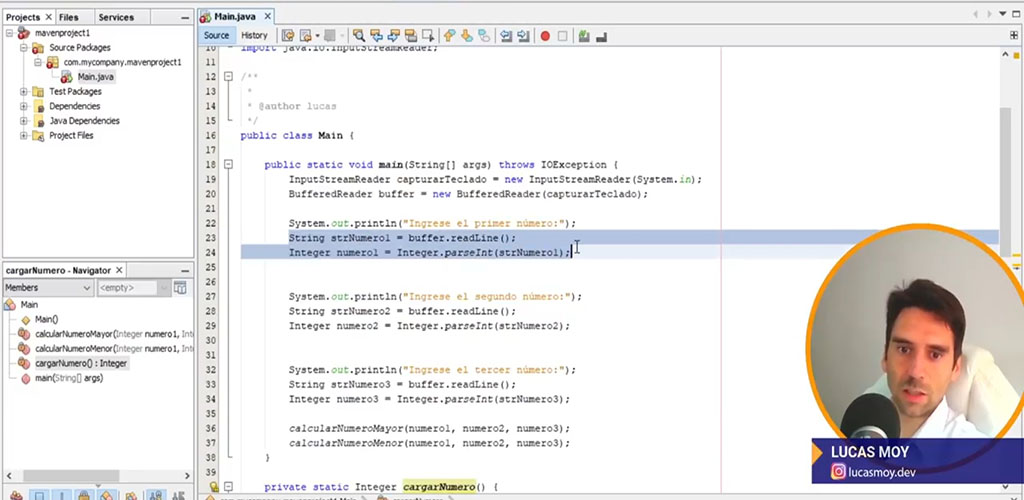The width and height of the screenshot is (1024, 500).
Task: Click the split editor icon at toolbar right
Action: [x=1014, y=36]
